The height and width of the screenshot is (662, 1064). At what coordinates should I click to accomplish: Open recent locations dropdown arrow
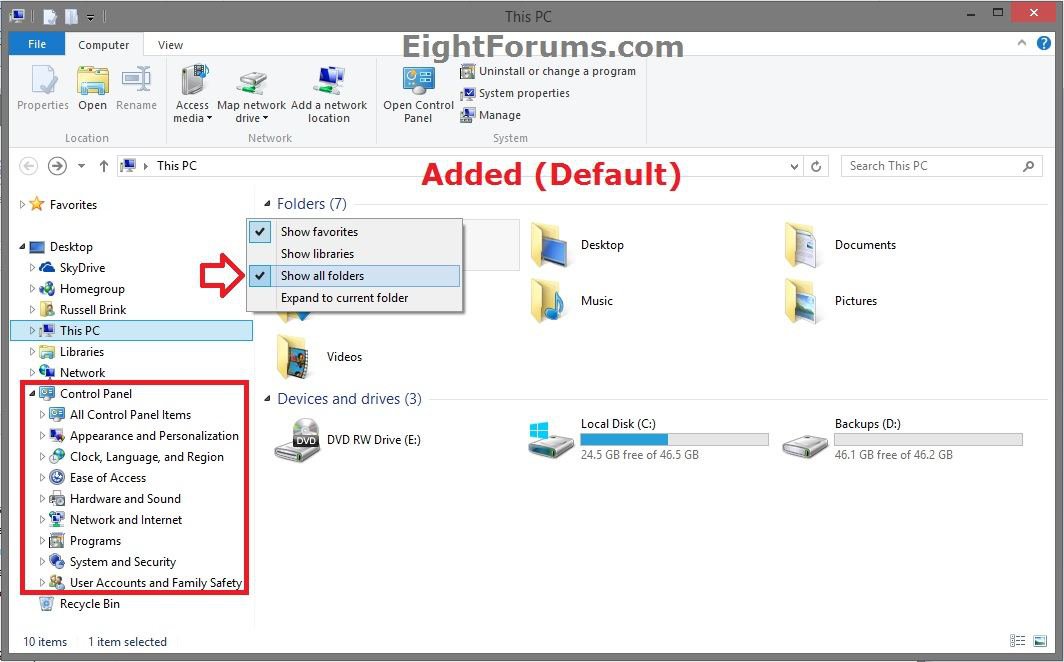point(81,166)
